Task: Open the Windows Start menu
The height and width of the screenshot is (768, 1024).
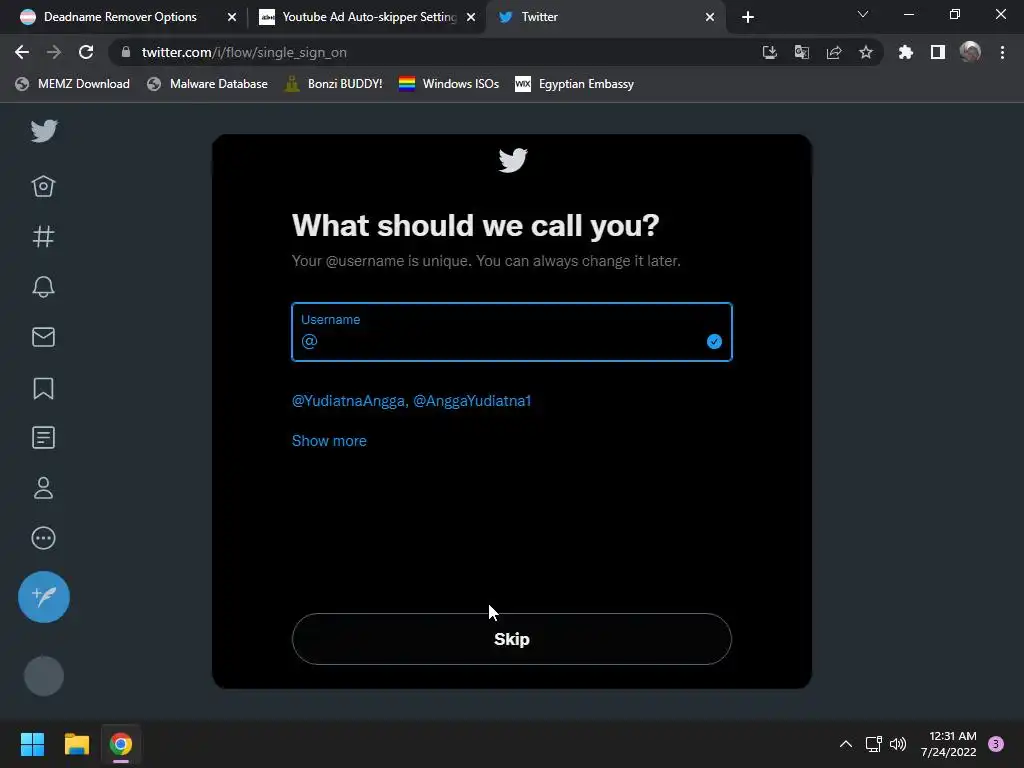Action: click(32, 744)
